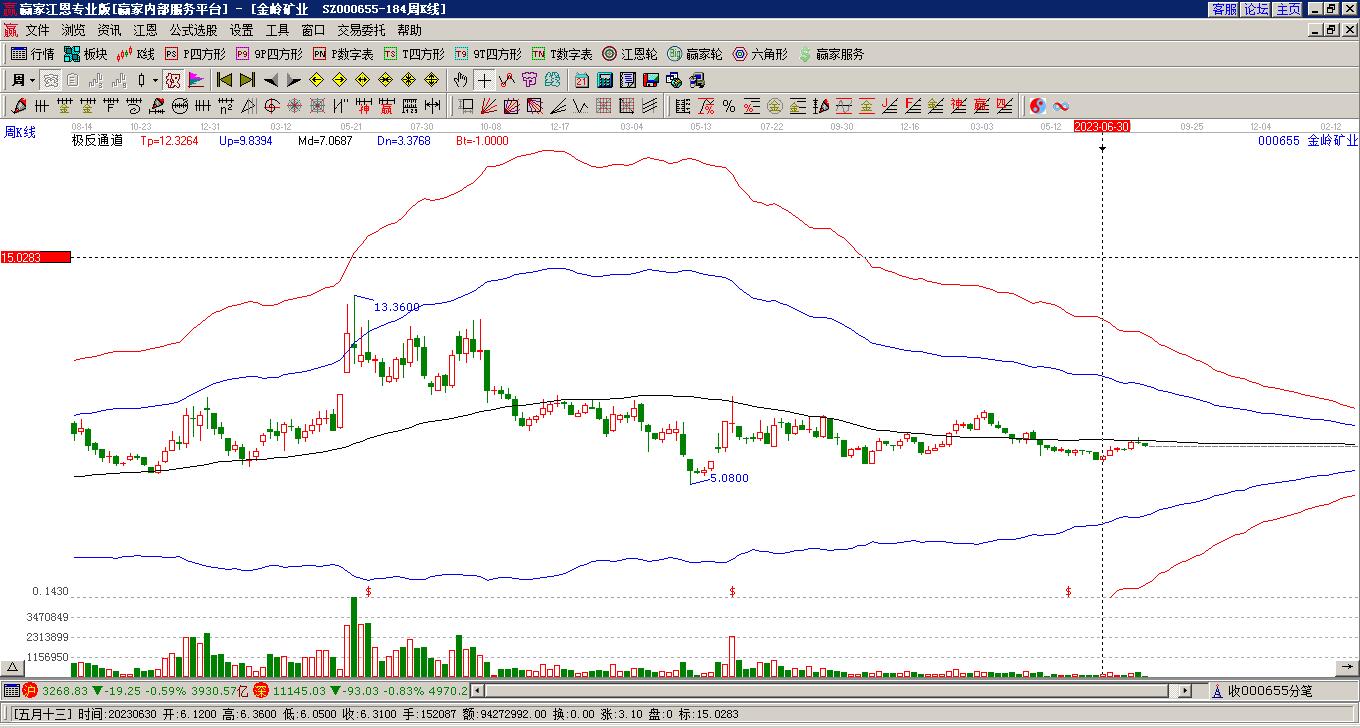Click the red 赢 character tool icon
The image size is (1360, 728).
point(386,106)
